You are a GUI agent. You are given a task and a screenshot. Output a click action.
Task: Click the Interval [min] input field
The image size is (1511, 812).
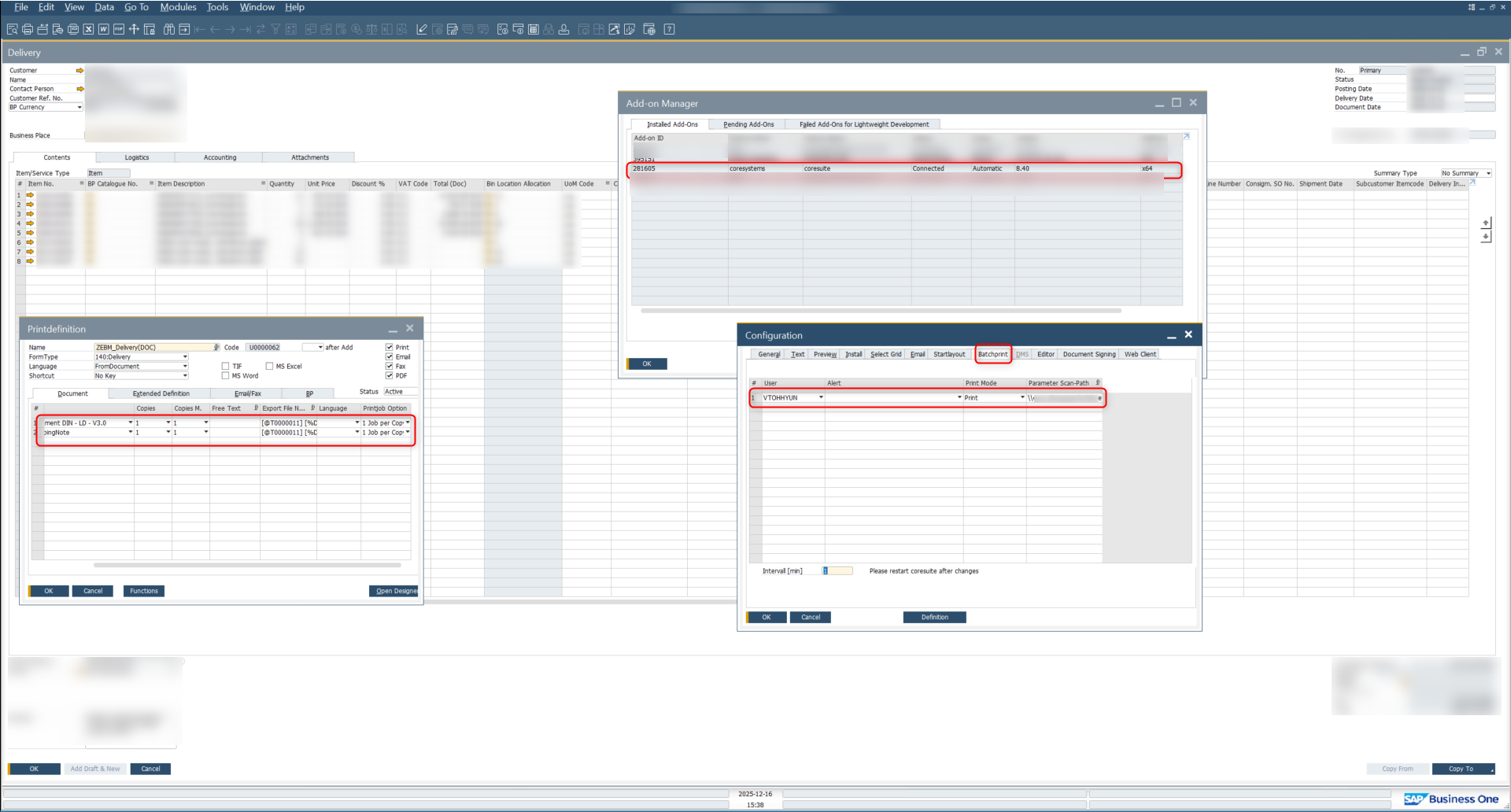(x=837, y=570)
